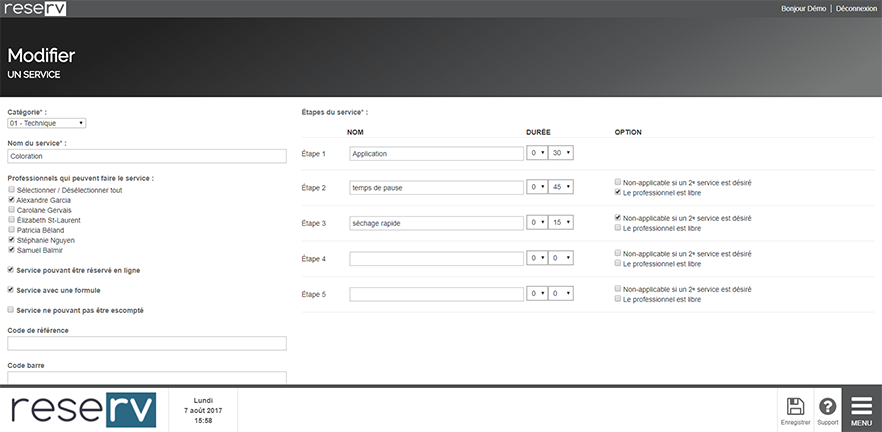The height and width of the screenshot is (432, 882).
Task: Click the Modifier page heading
Action: point(41,55)
